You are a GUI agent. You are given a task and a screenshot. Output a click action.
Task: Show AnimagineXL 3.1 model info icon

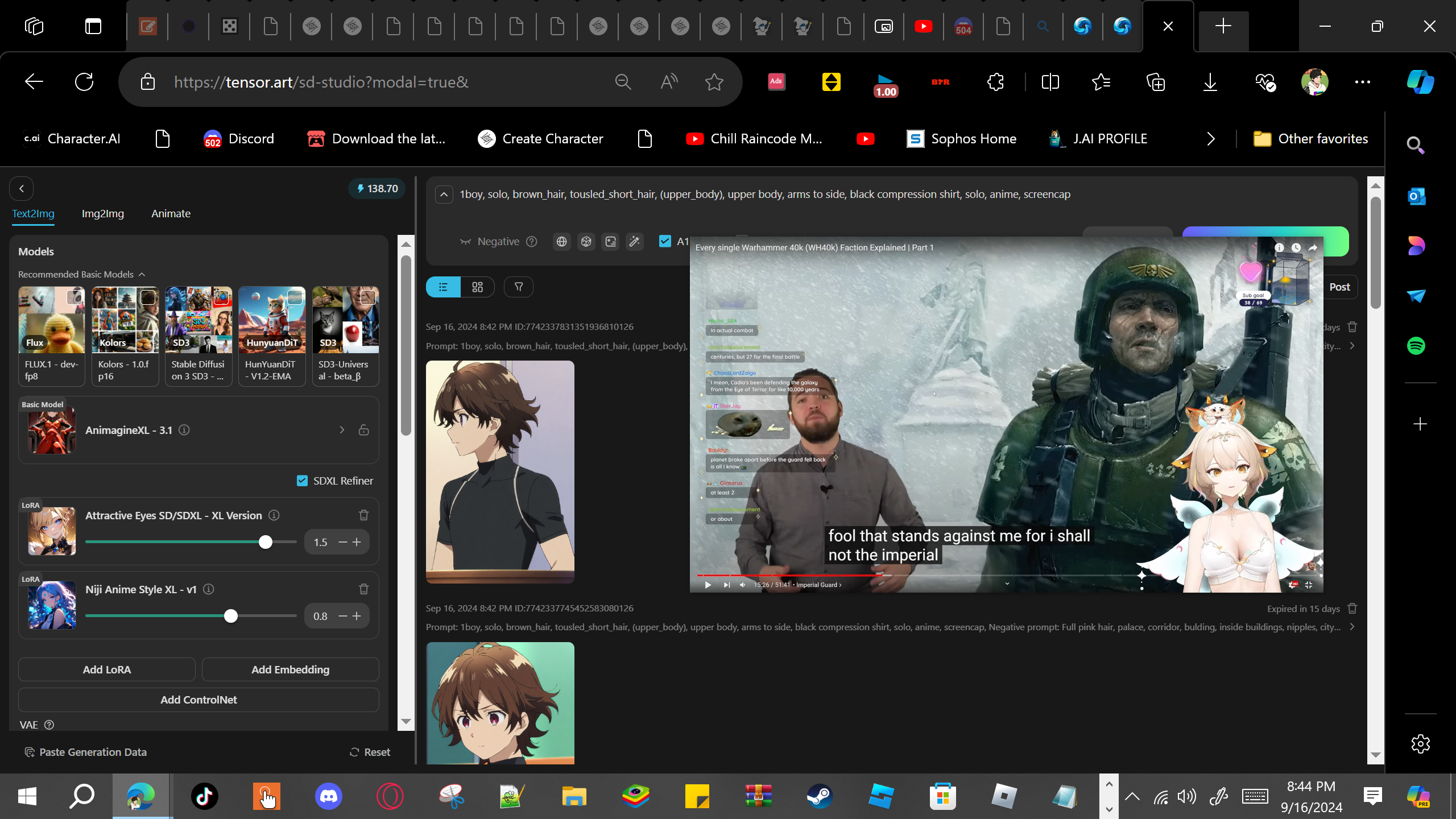point(184,430)
